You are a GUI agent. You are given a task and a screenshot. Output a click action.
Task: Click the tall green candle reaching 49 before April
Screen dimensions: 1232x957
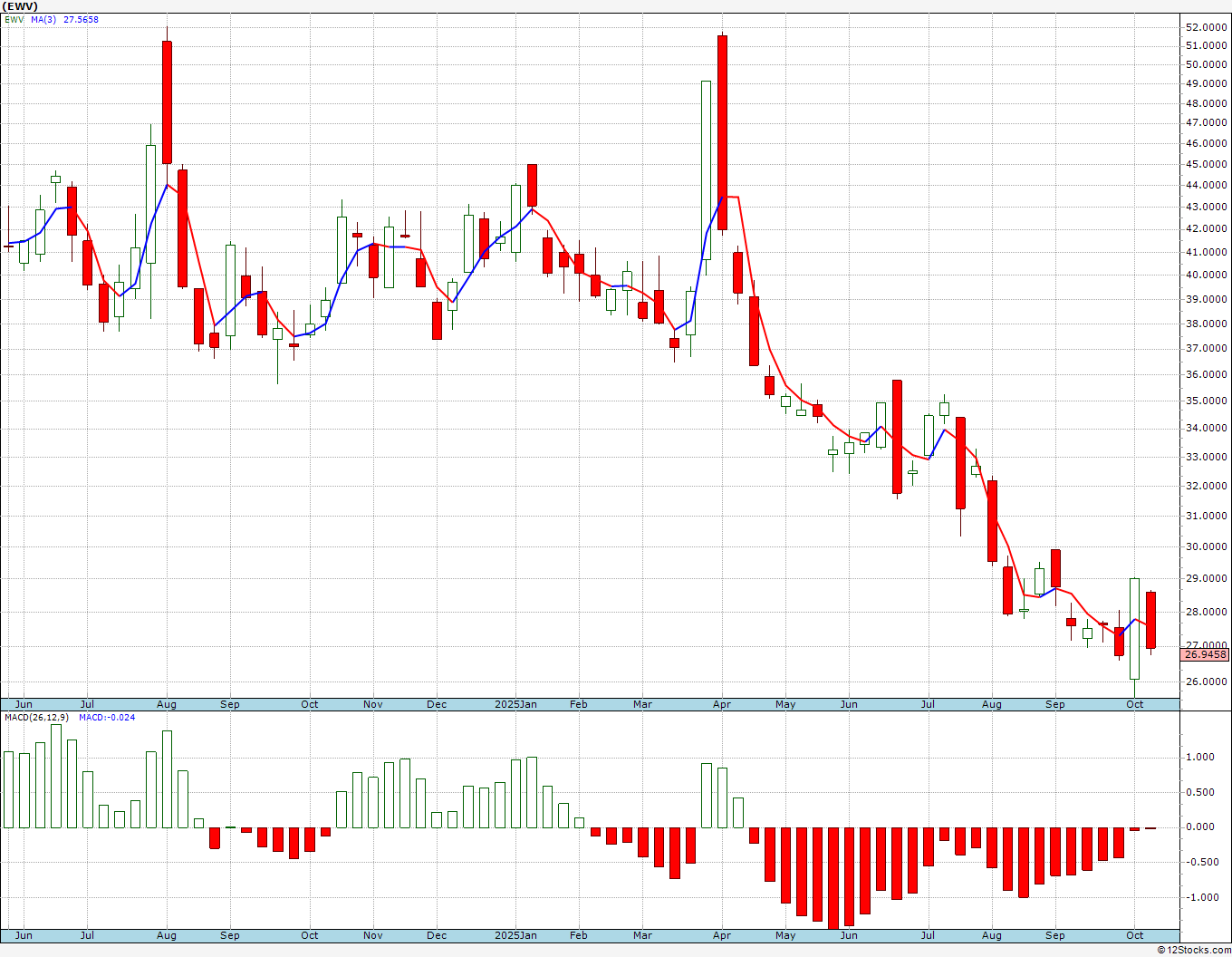pyautogui.click(x=706, y=170)
